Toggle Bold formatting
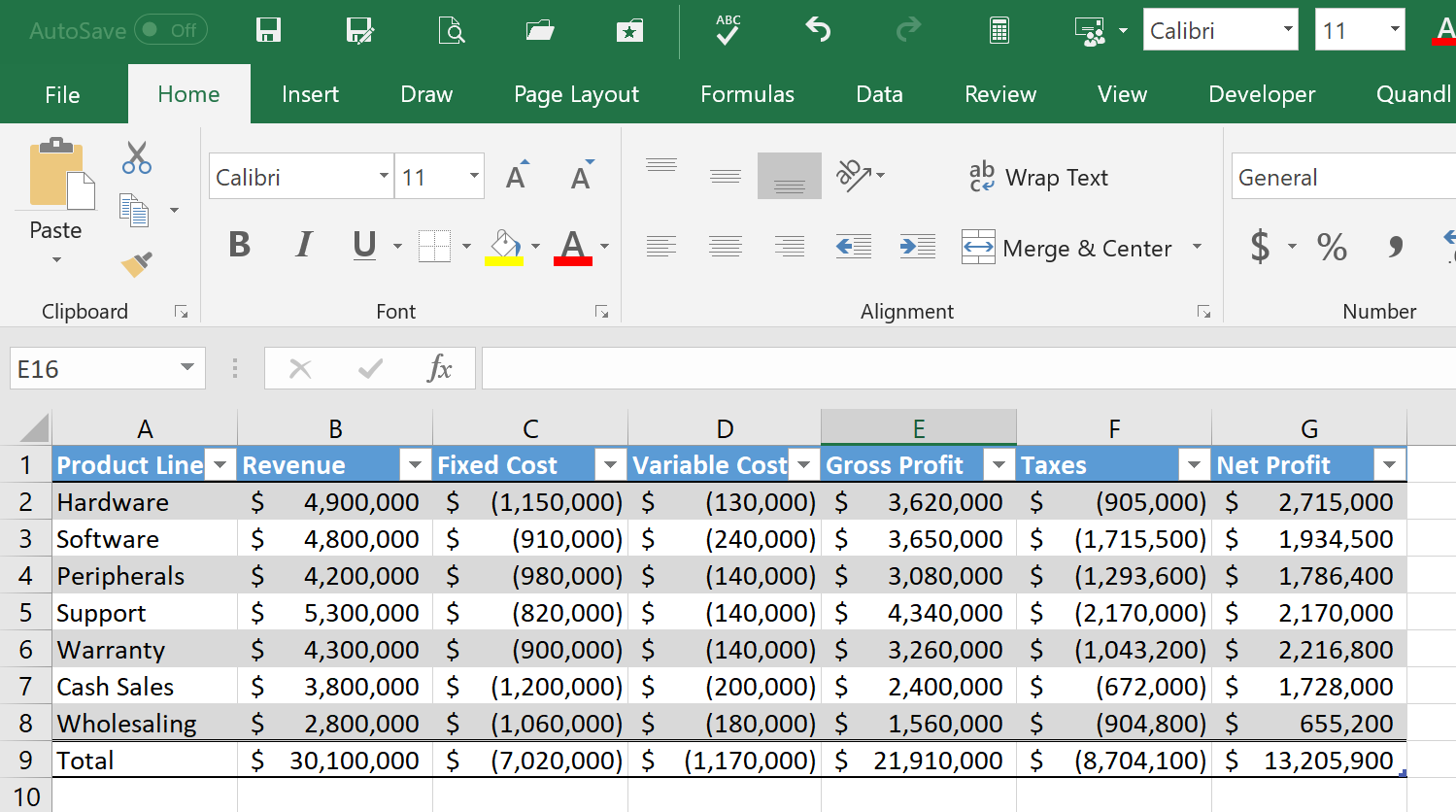 239,245
